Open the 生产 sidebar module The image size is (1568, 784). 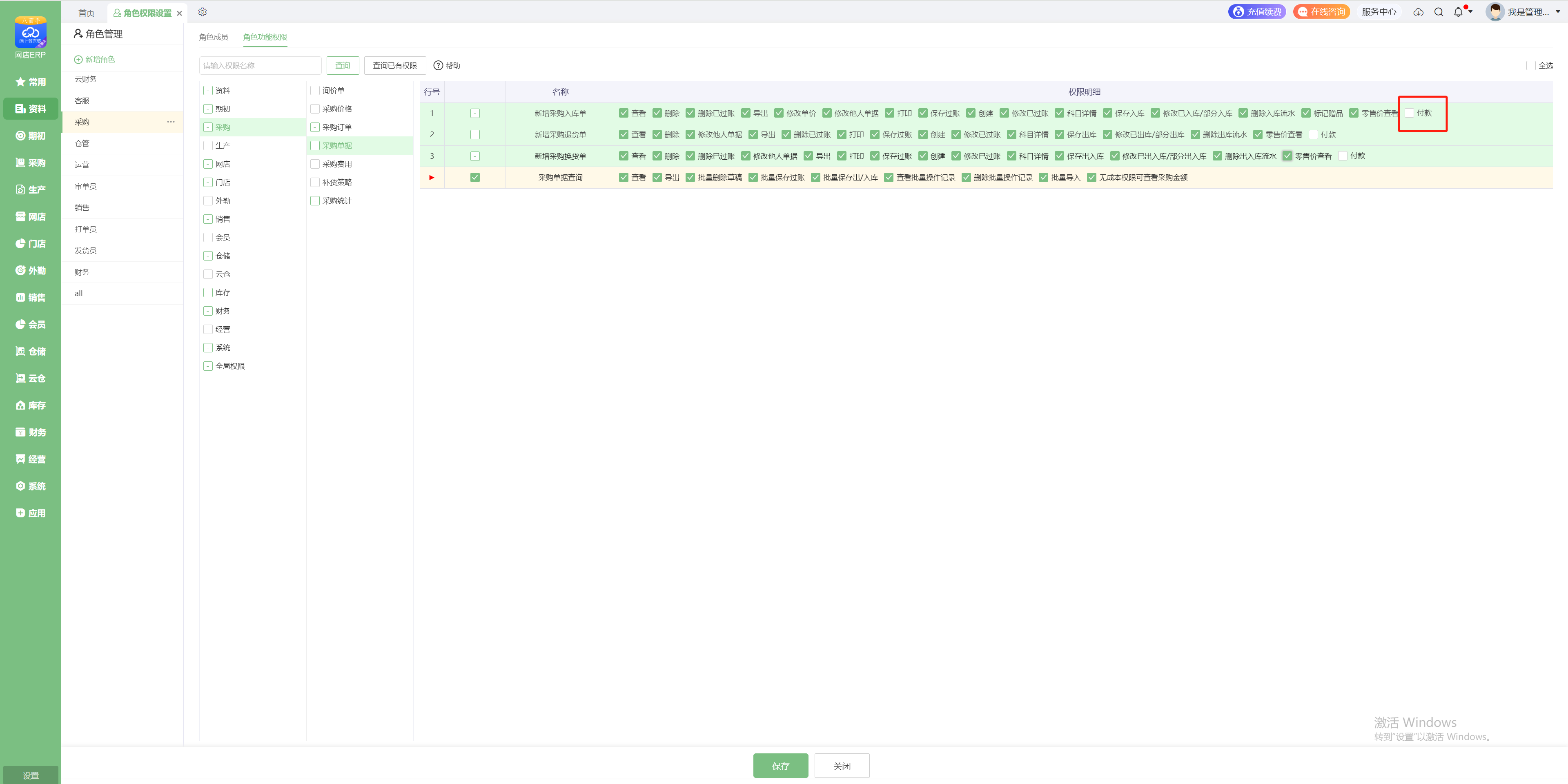point(31,189)
